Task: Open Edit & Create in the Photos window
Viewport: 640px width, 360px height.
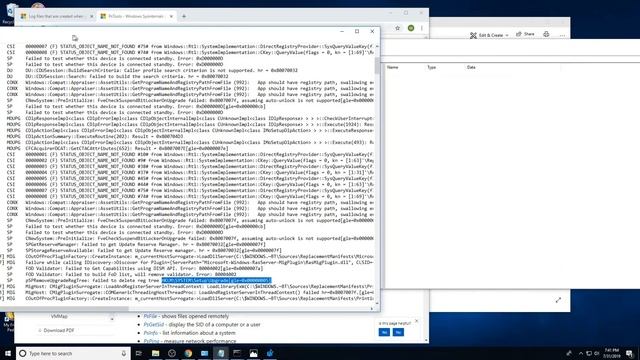Action: coord(489,35)
